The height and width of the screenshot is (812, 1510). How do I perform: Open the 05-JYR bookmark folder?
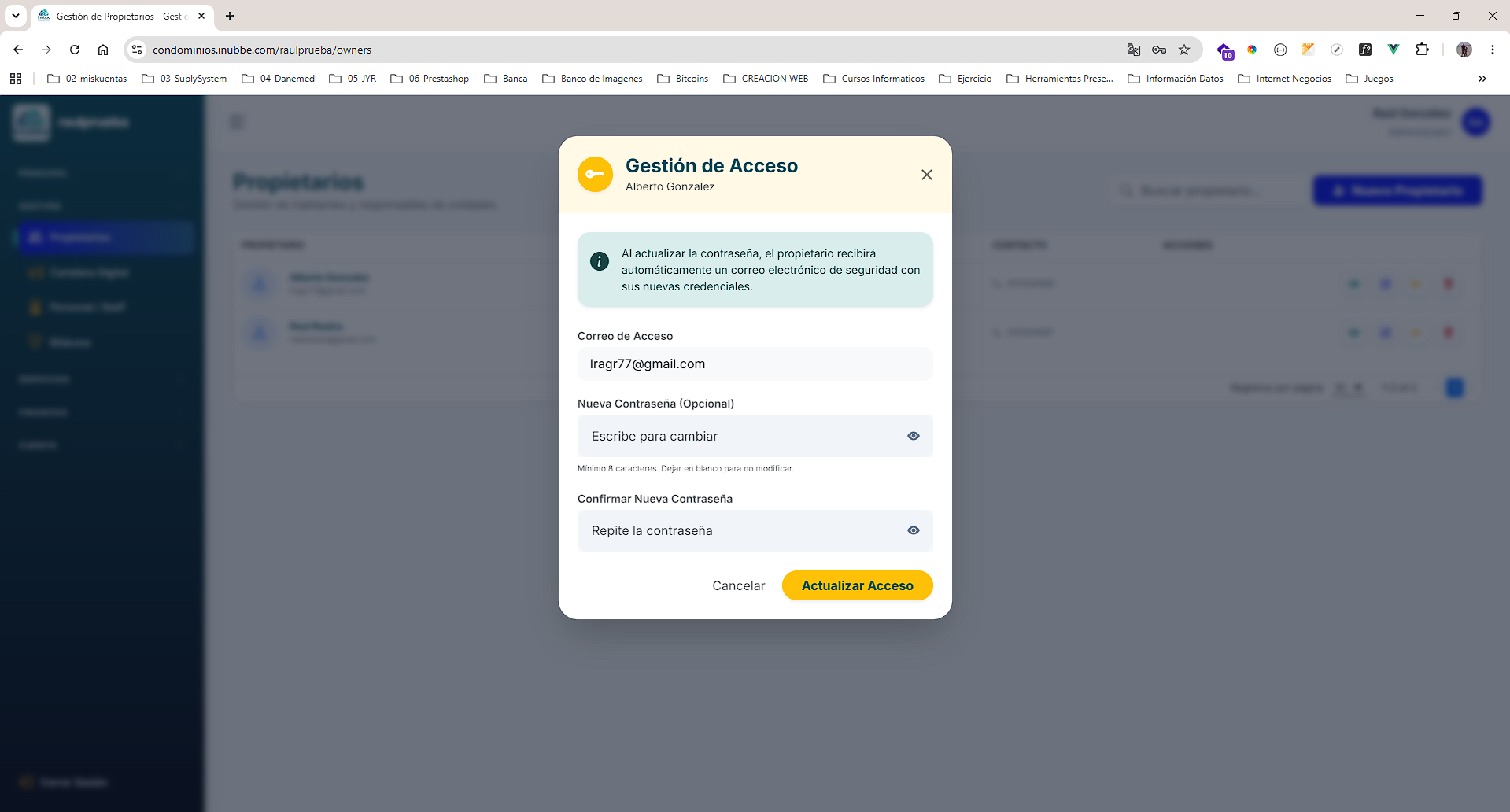353,79
